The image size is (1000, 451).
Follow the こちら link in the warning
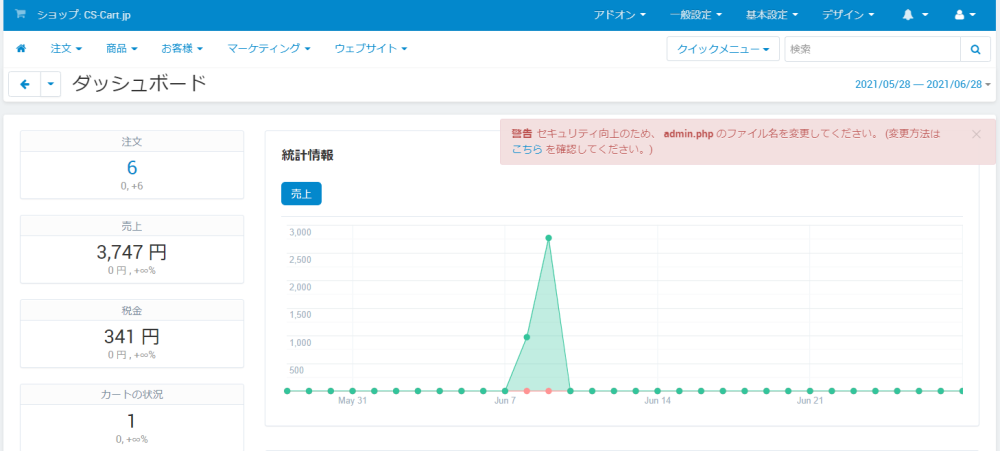click(527, 149)
